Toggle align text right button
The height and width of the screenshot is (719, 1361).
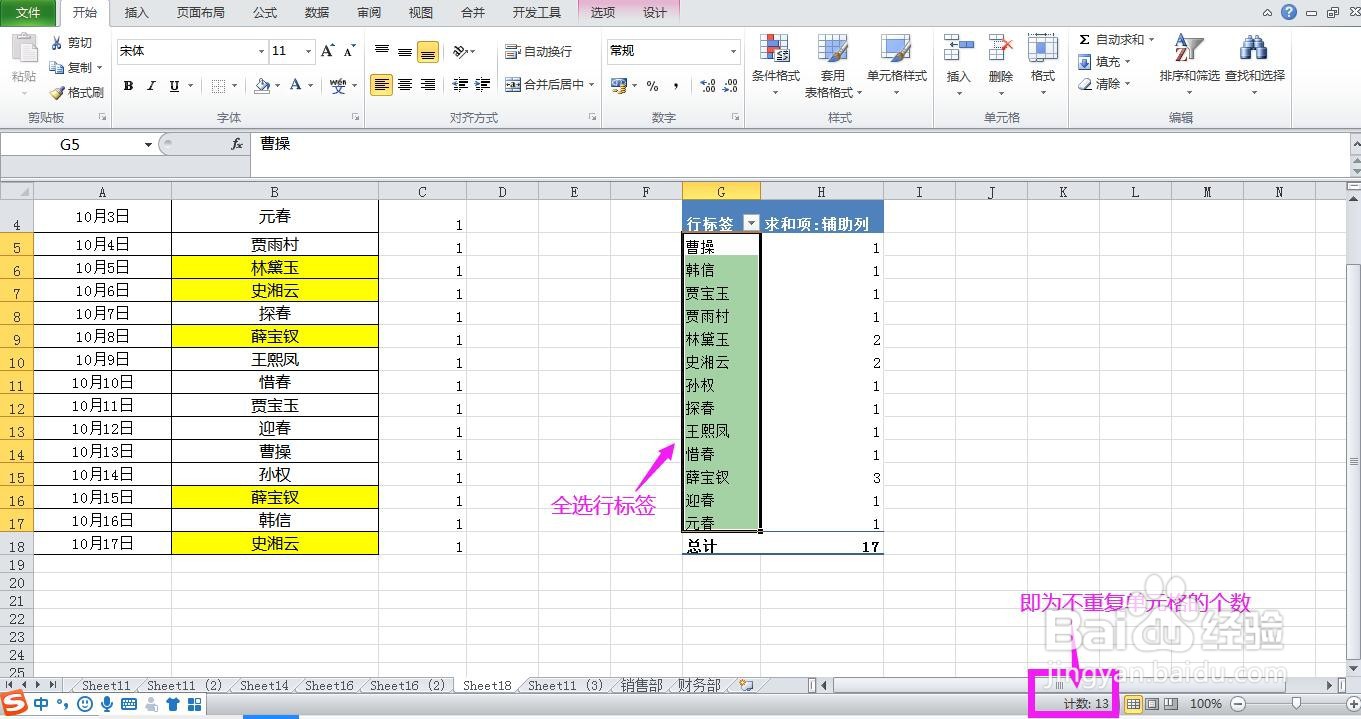click(x=428, y=85)
